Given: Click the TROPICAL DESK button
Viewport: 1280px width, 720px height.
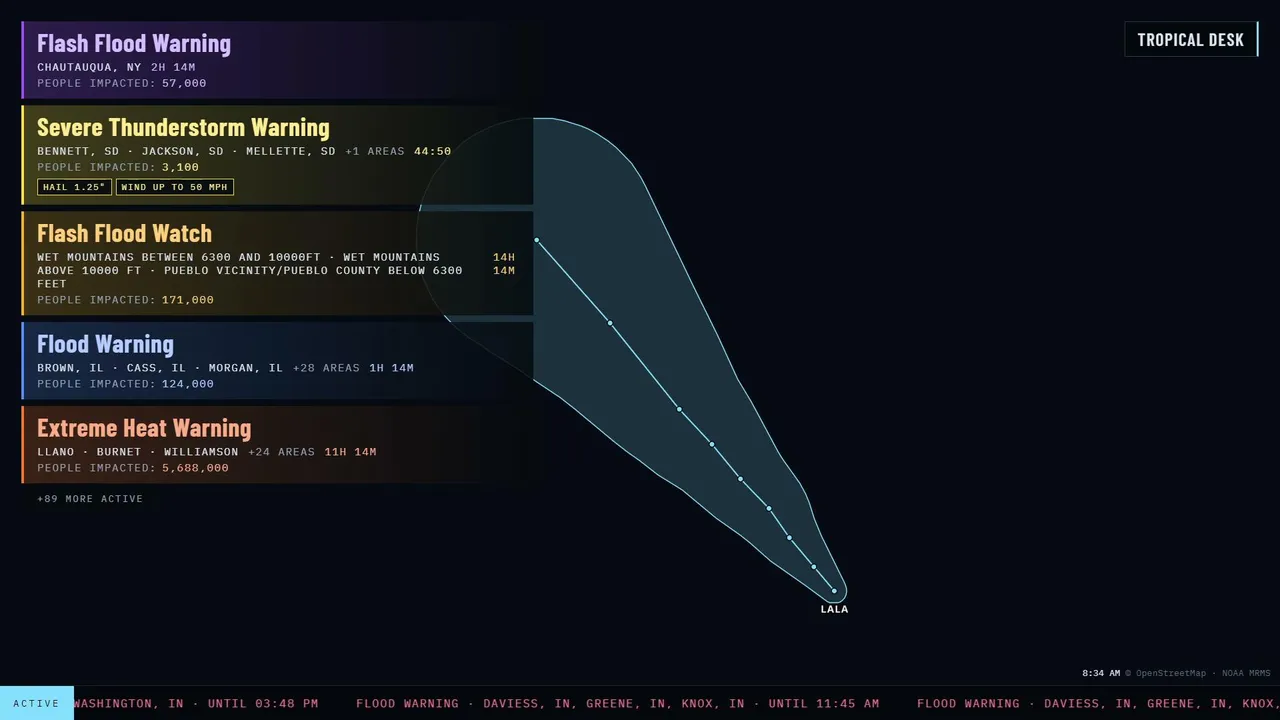Looking at the screenshot, I should coord(1191,39).
